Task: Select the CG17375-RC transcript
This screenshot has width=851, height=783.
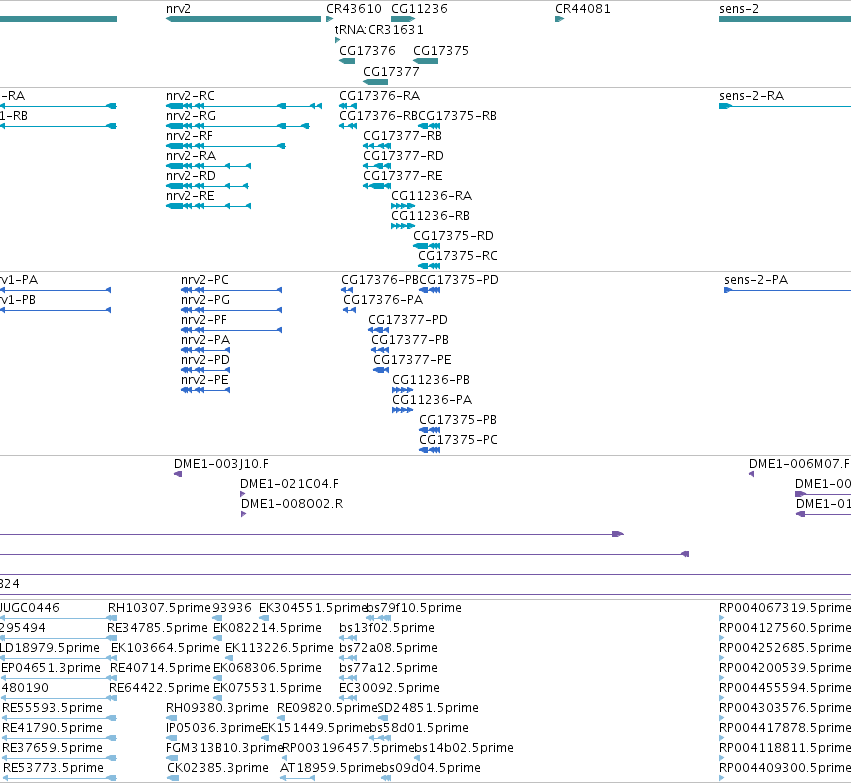Action: click(x=429, y=266)
